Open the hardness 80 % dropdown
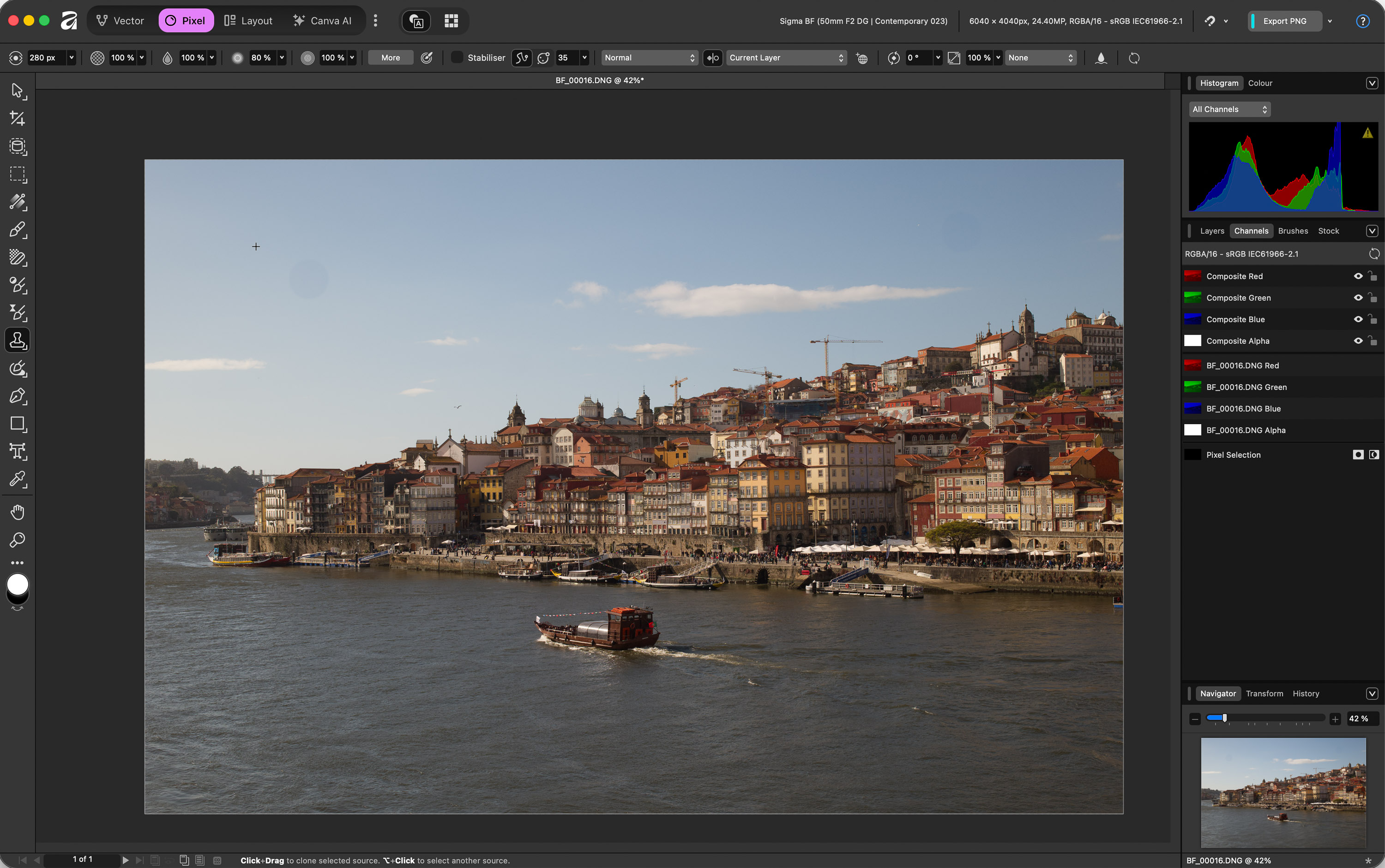1385x868 pixels. [281, 58]
